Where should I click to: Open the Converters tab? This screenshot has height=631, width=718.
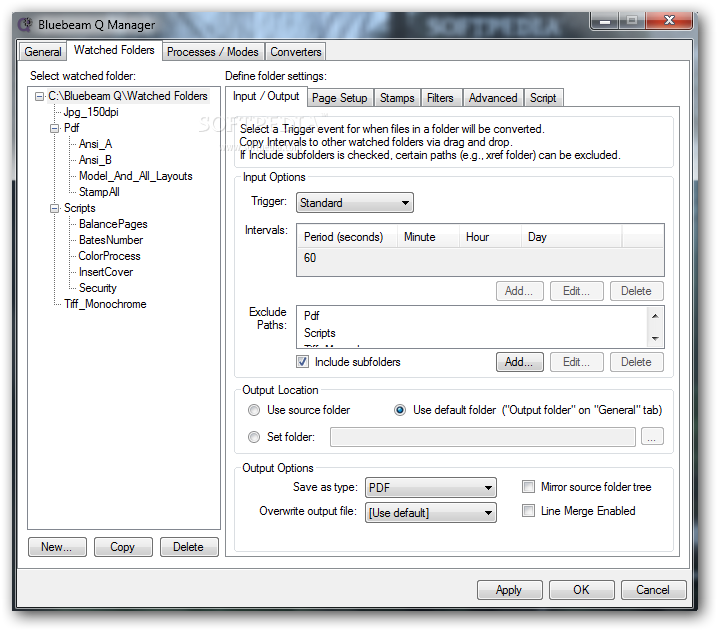coord(295,52)
